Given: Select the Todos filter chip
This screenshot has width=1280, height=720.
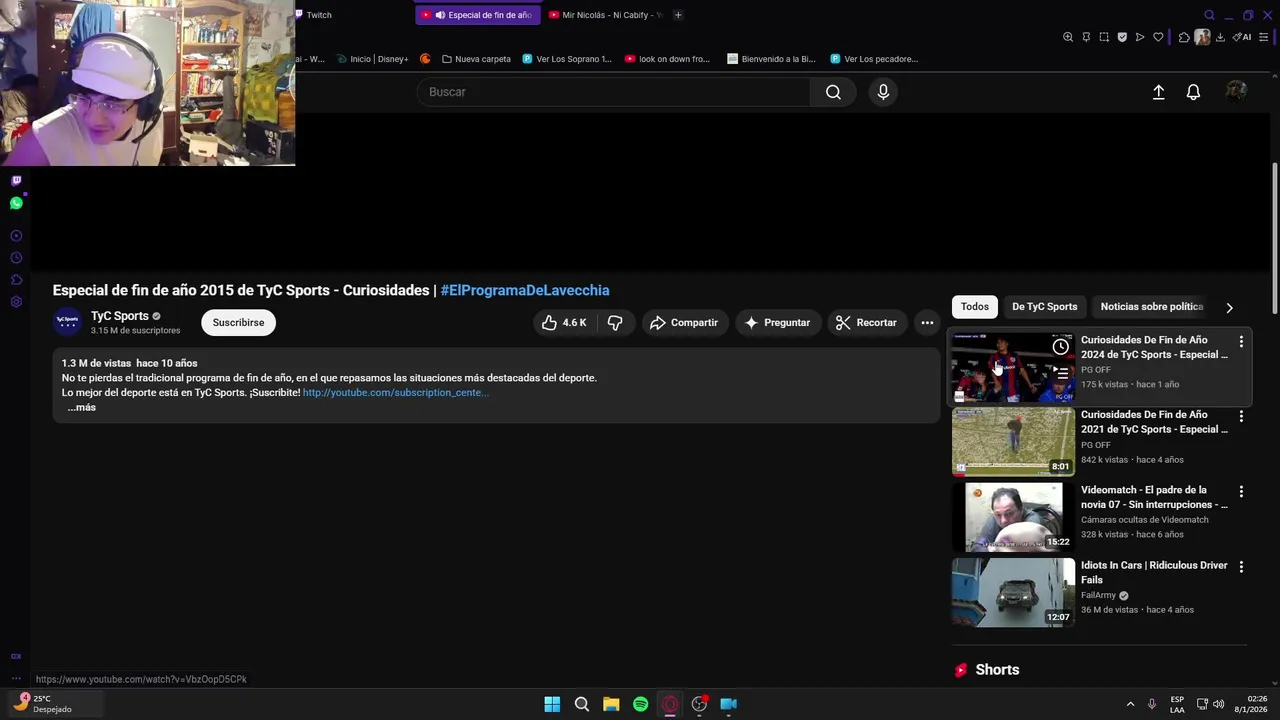Looking at the screenshot, I should coord(975,307).
